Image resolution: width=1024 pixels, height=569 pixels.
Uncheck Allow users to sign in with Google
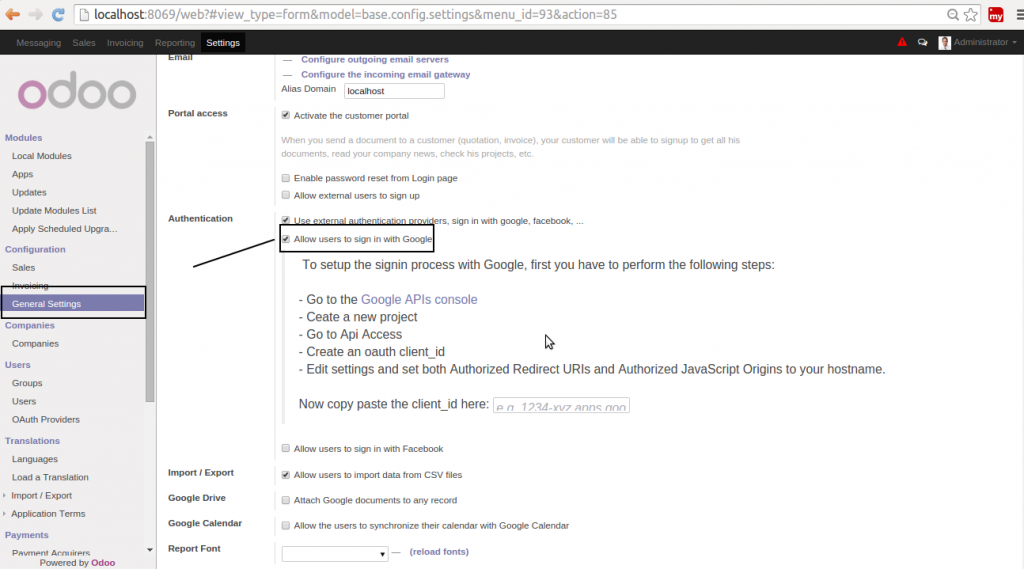285,239
